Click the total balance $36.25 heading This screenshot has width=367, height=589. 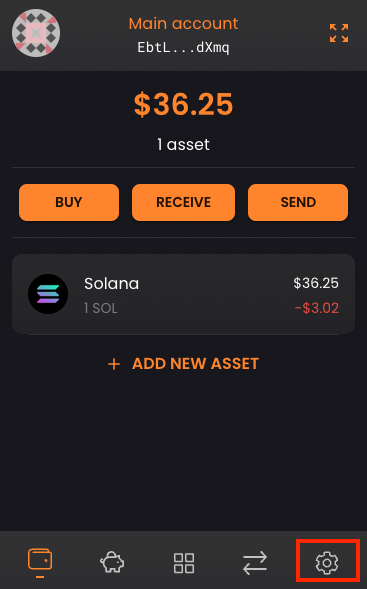coord(183,104)
